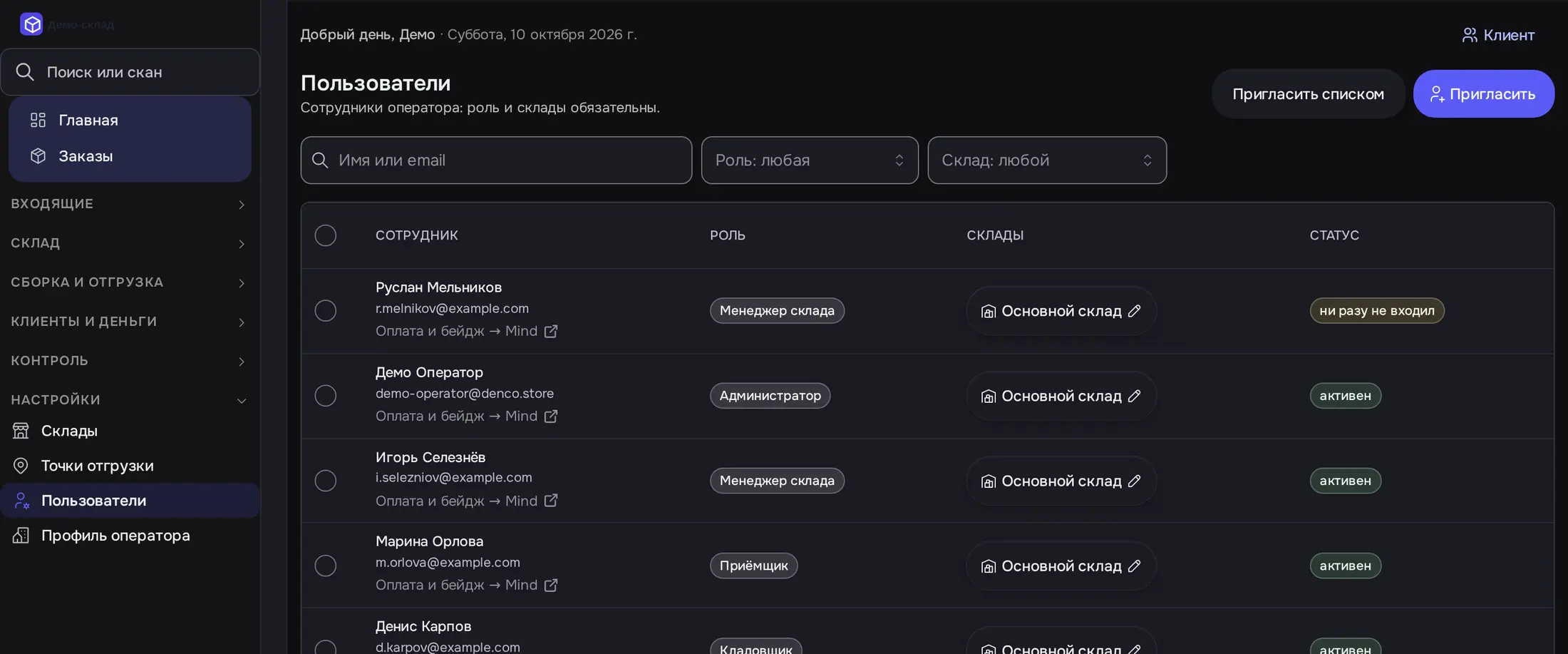The image size is (1568, 654).
Task: Open the Пользователи sidebar item
Action: pyautogui.click(x=130, y=501)
